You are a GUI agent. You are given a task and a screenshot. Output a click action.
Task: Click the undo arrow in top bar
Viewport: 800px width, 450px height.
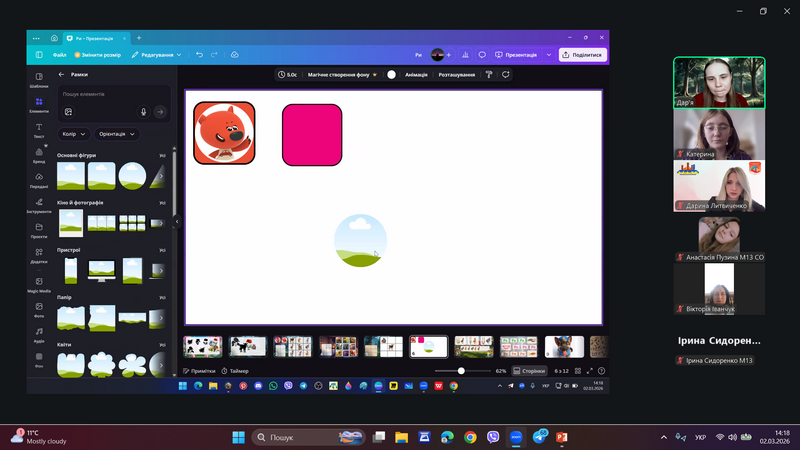[x=200, y=55]
